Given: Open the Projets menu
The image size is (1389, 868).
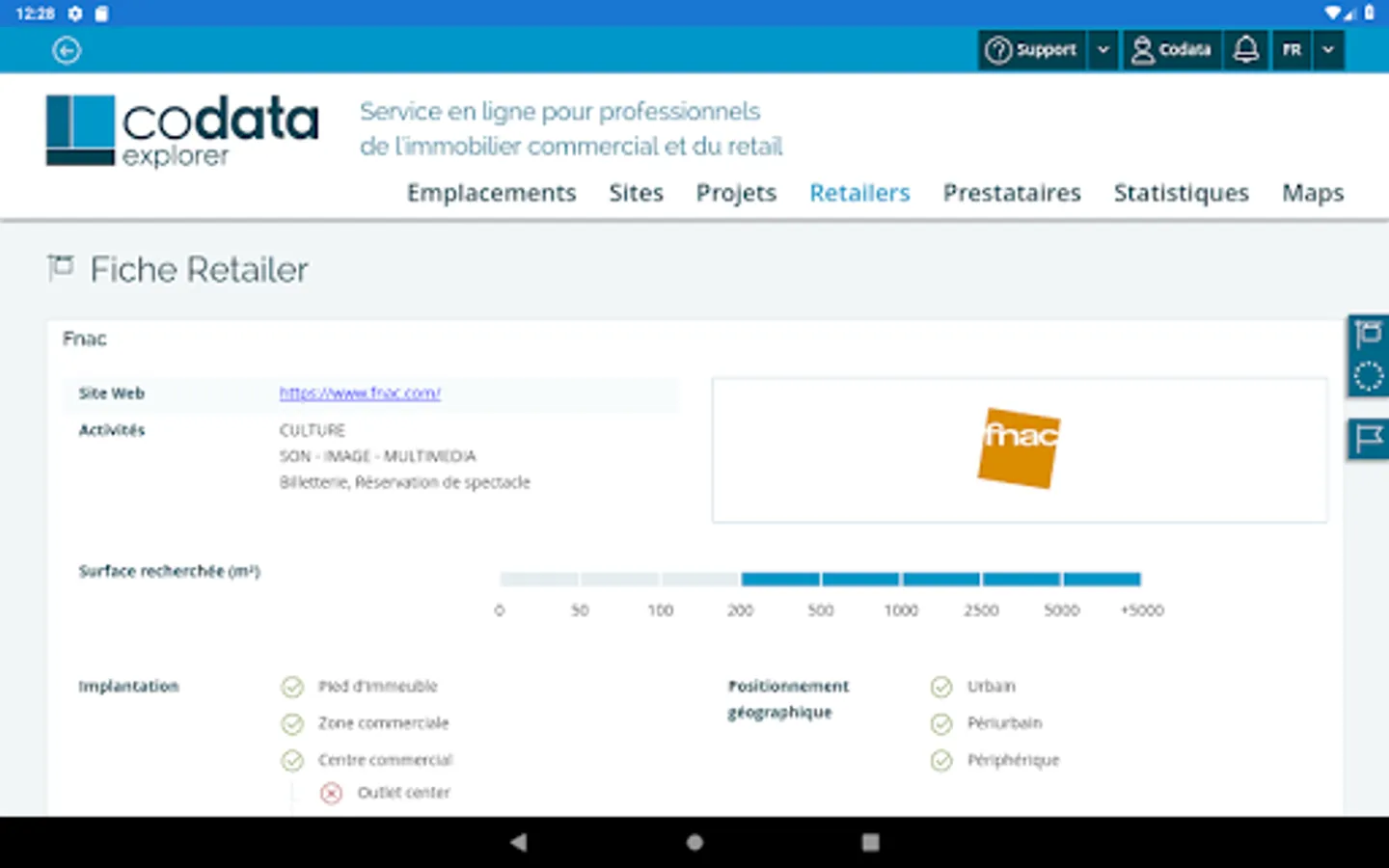Looking at the screenshot, I should tap(736, 193).
